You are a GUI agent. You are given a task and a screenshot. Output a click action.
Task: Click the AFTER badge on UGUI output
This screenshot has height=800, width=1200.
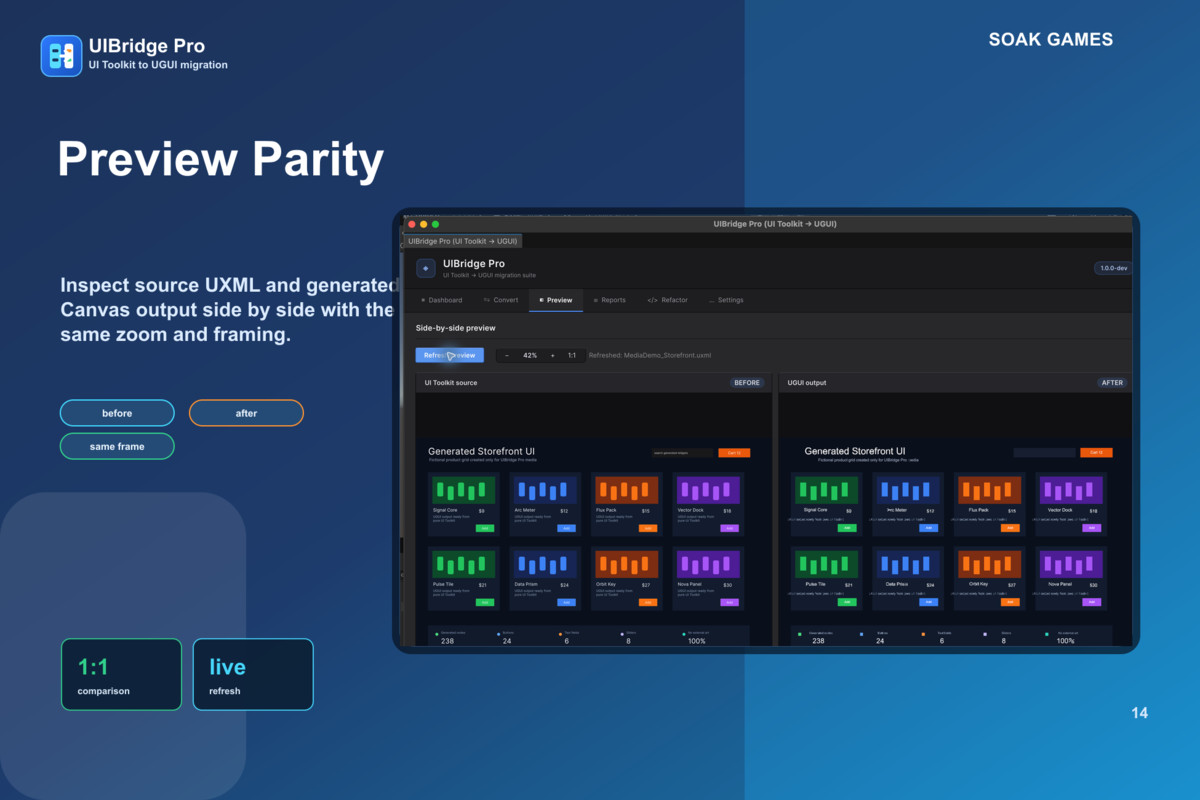tap(1112, 383)
